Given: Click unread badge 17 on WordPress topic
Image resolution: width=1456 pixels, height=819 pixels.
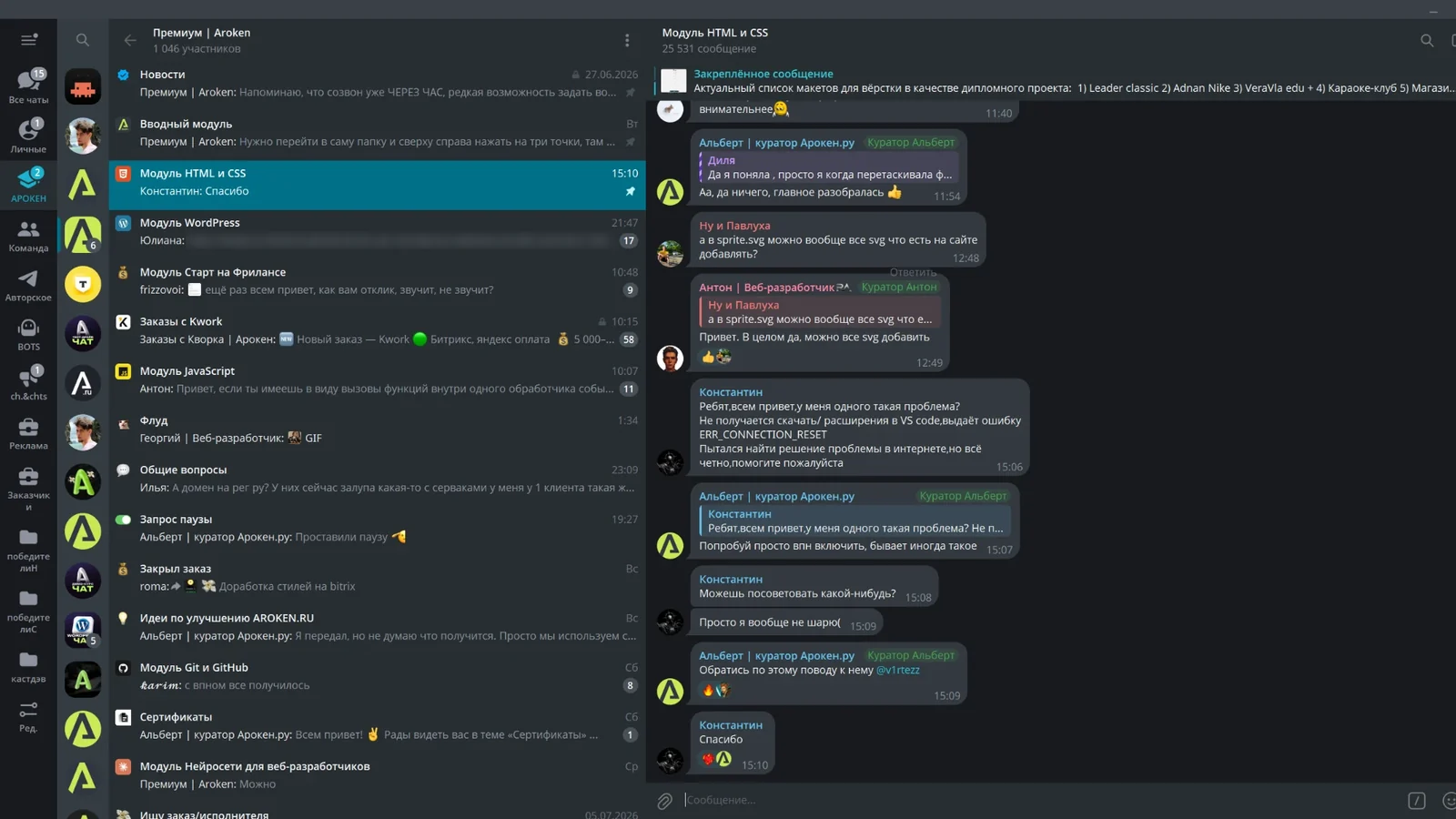Looking at the screenshot, I should [628, 241].
